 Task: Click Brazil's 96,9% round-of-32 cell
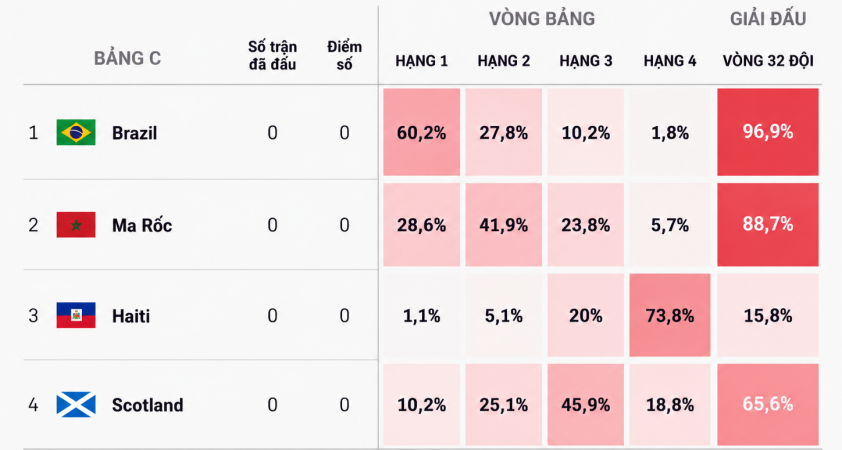coord(768,132)
